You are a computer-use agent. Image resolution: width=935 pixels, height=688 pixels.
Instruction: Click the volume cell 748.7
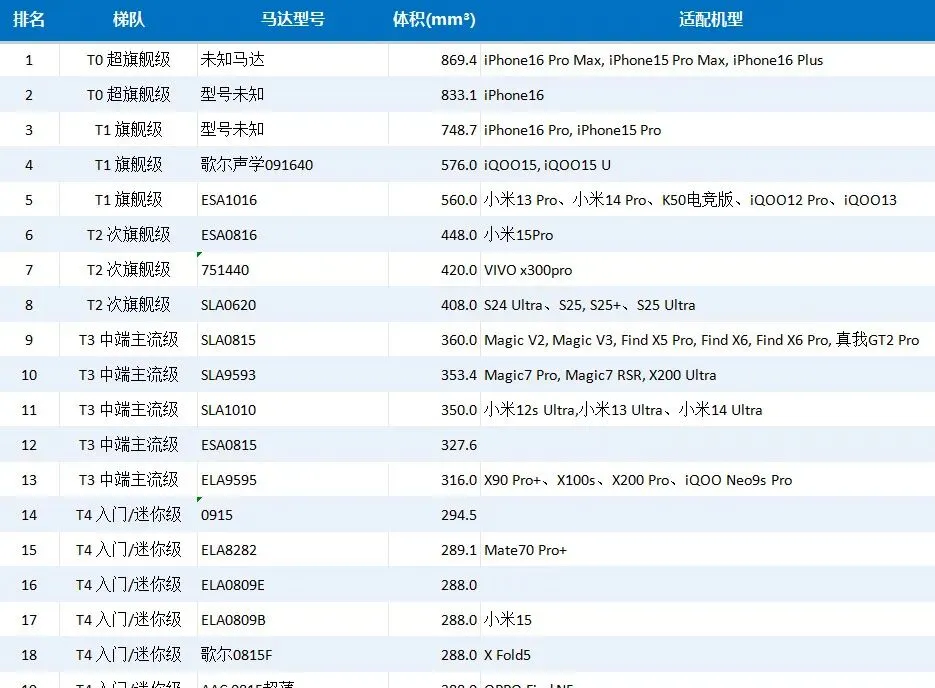click(x=459, y=130)
